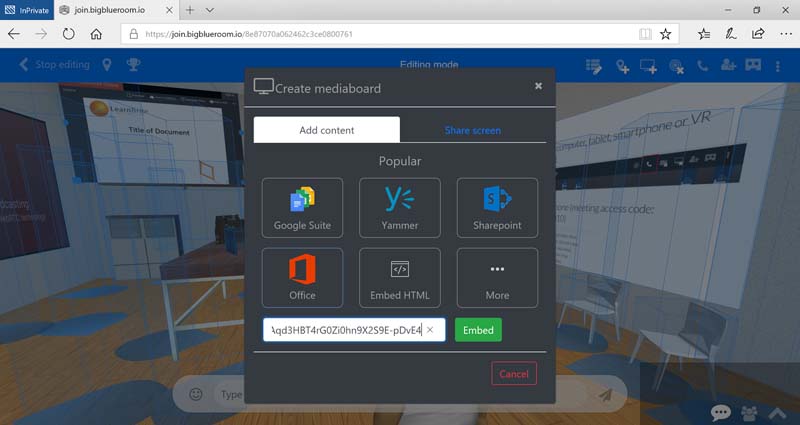Refresh the browser page
800x425 pixels.
pos(68,34)
